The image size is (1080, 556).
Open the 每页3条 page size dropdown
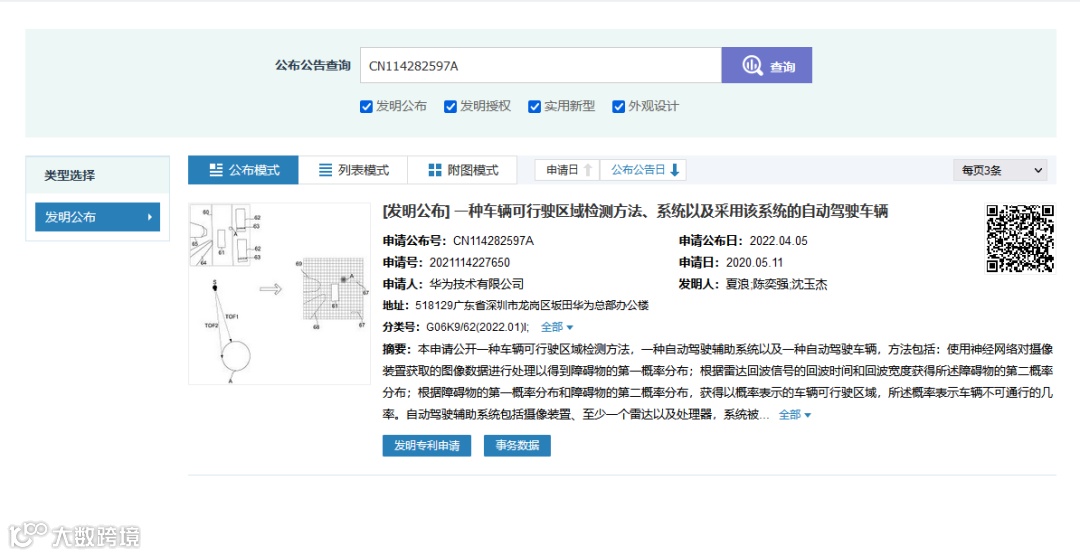point(1000,170)
